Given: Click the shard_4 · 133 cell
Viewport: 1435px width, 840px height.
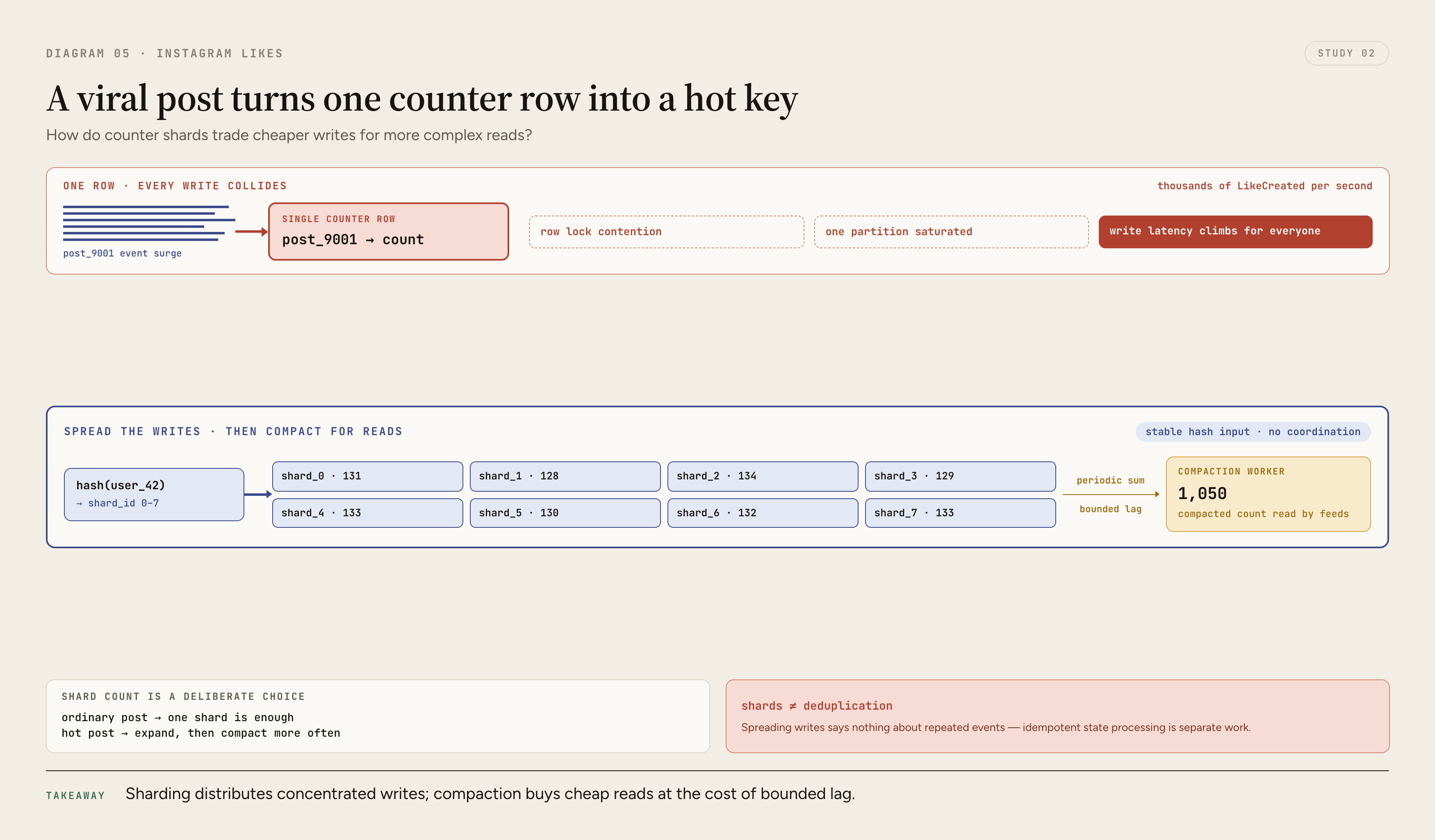Looking at the screenshot, I should point(367,513).
